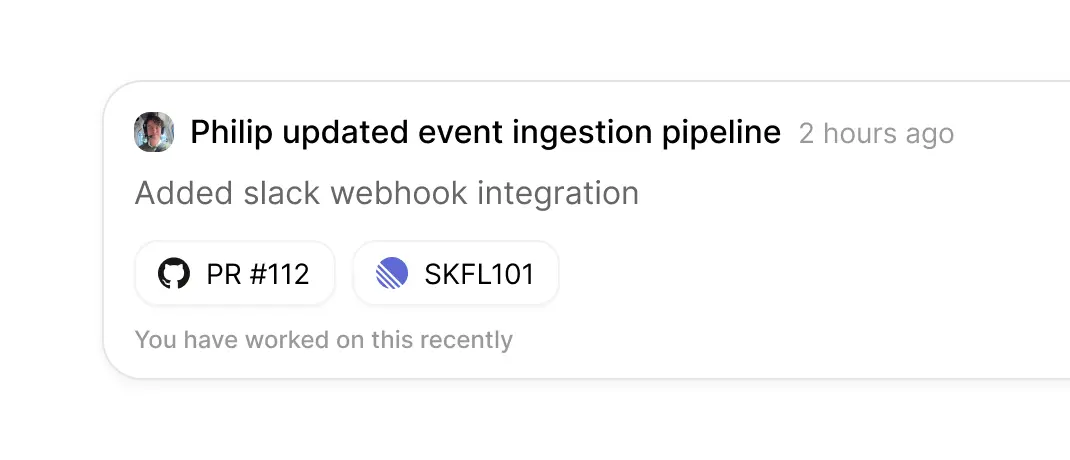Click Philip's profile avatar photo

(154, 133)
